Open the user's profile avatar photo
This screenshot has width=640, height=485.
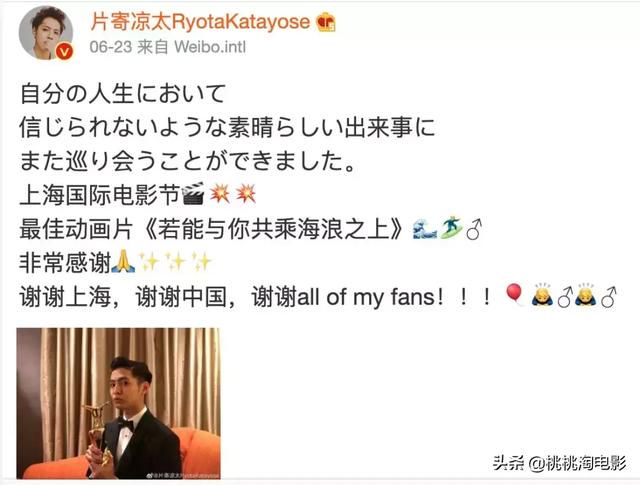click(46, 33)
